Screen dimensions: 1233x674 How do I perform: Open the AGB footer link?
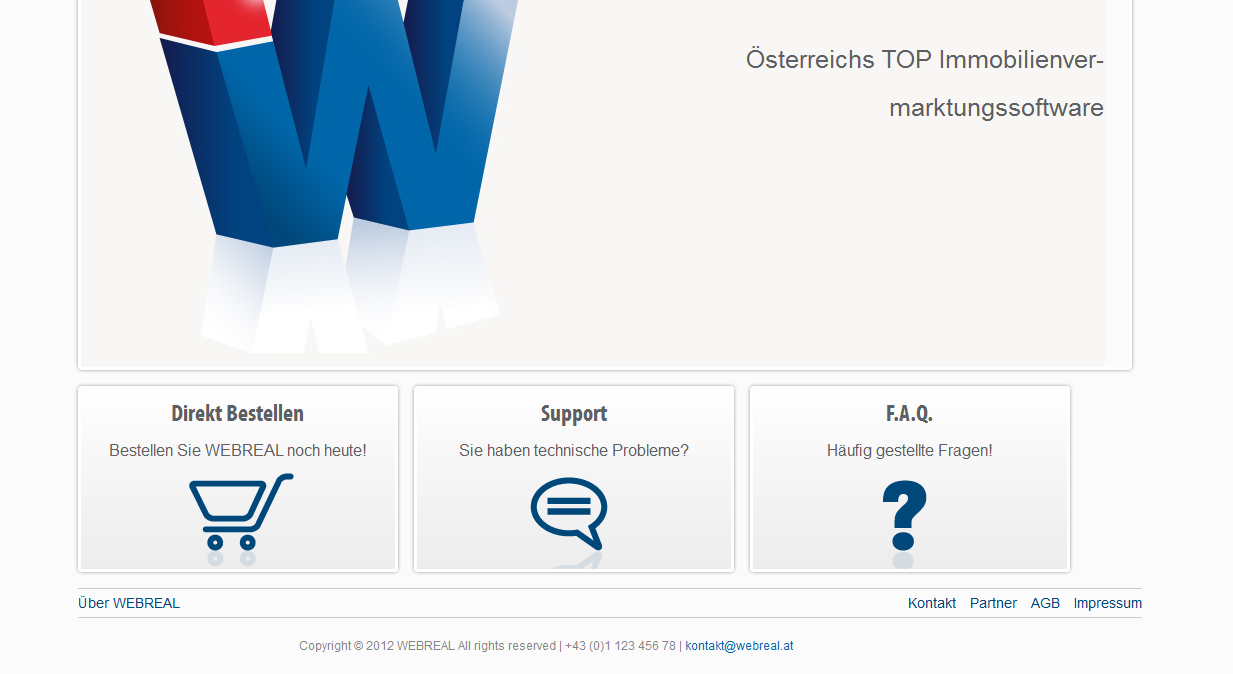(x=1045, y=603)
